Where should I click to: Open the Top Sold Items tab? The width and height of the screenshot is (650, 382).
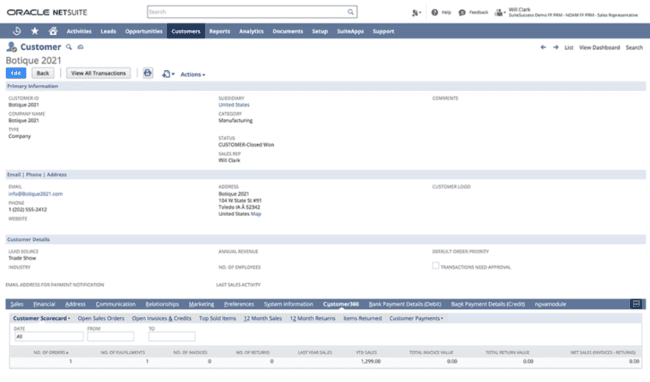pos(217,318)
